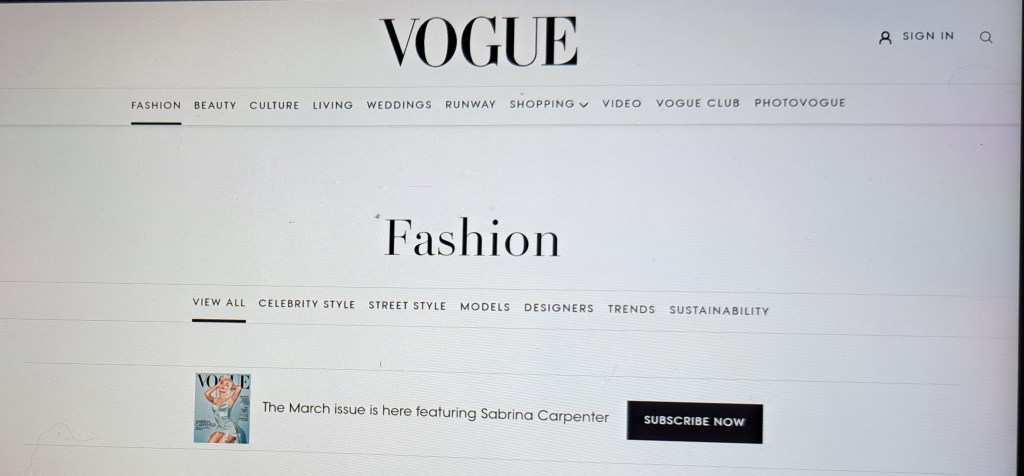This screenshot has width=1024, height=476.
Task: Open the Beauty section
Action: tap(215, 105)
